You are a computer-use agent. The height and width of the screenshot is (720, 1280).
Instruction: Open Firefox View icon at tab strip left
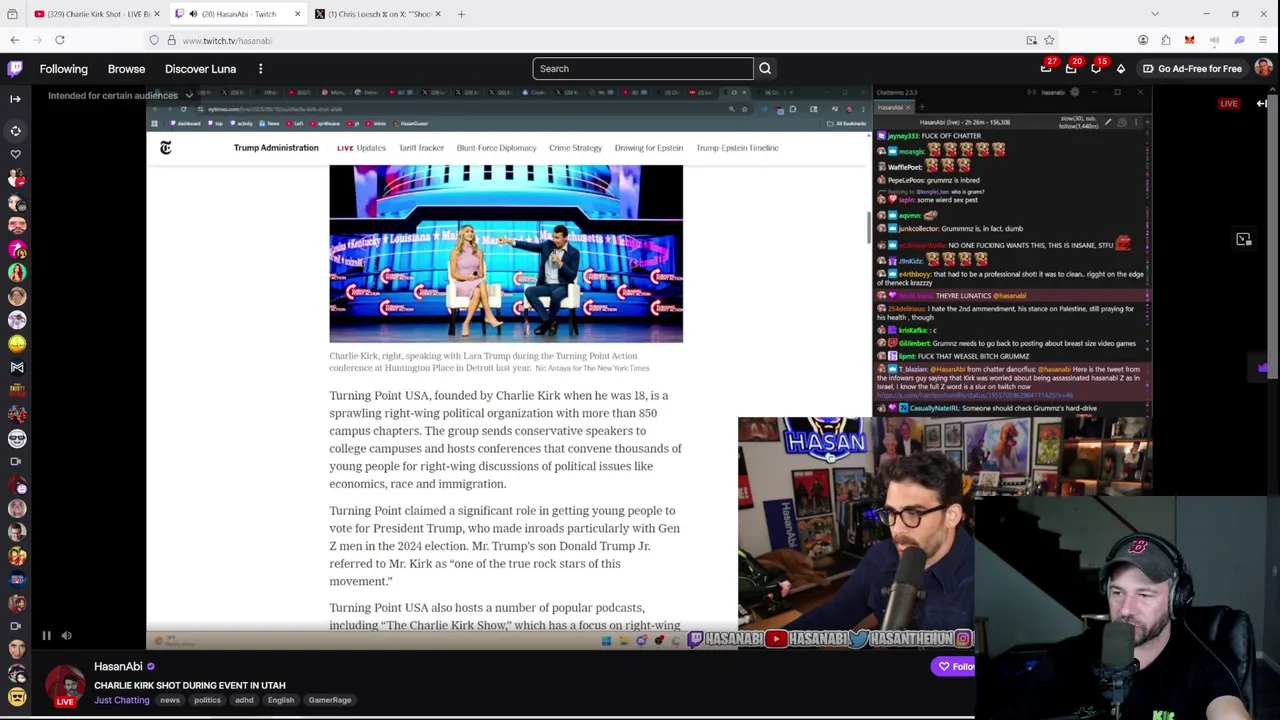(x=12, y=14)
